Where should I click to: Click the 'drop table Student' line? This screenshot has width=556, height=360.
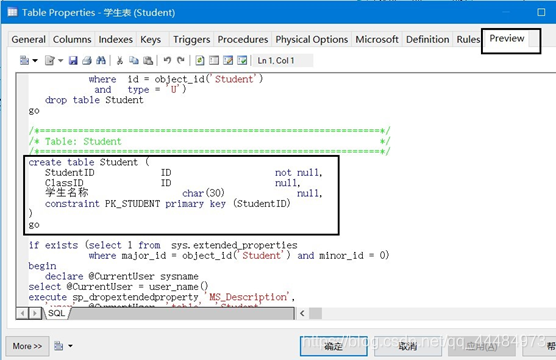pos(94,100)
